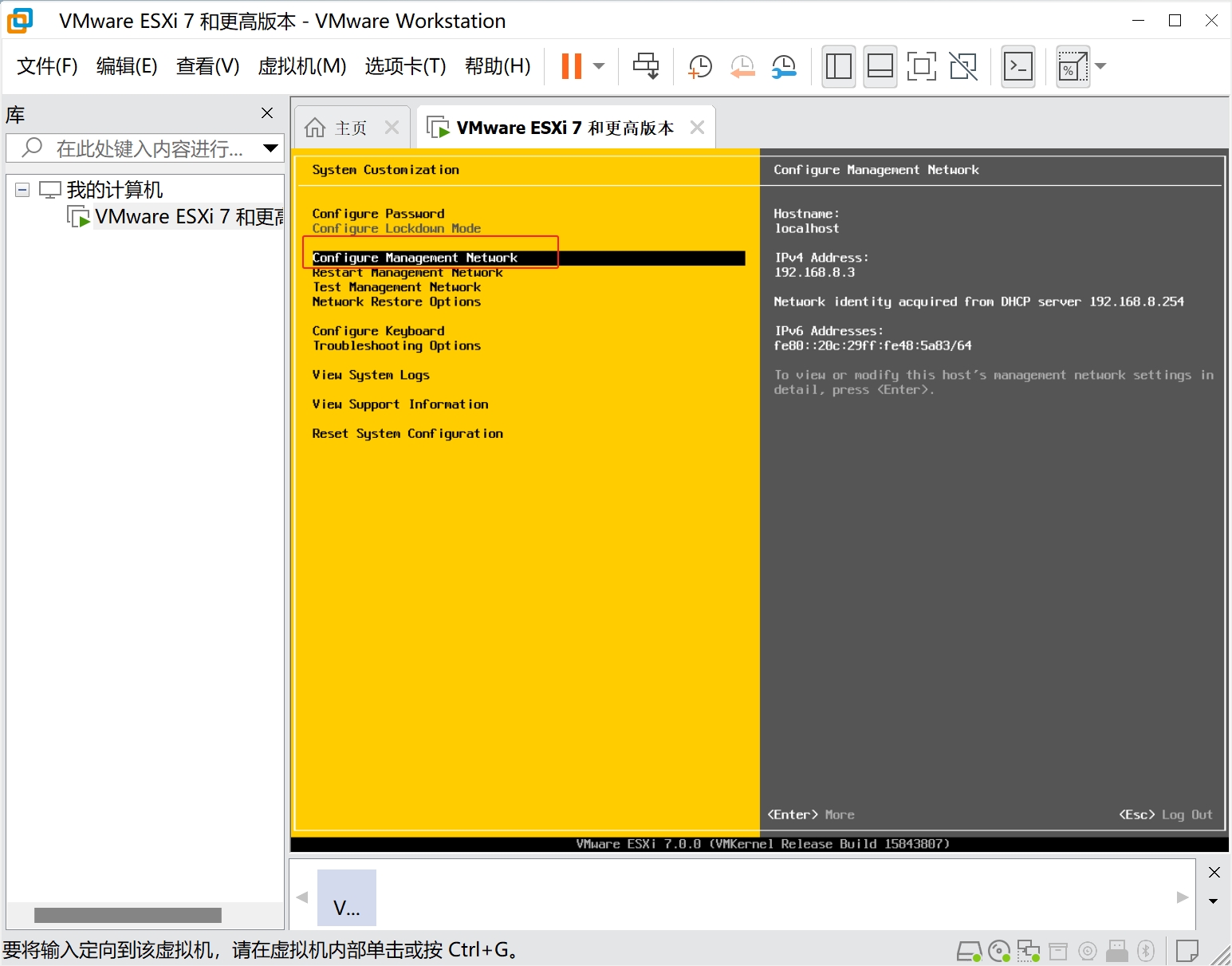1232x966 pixels.
Task: Click Send Ctrl+Alt+Del icon
Action: click(645, 66)
